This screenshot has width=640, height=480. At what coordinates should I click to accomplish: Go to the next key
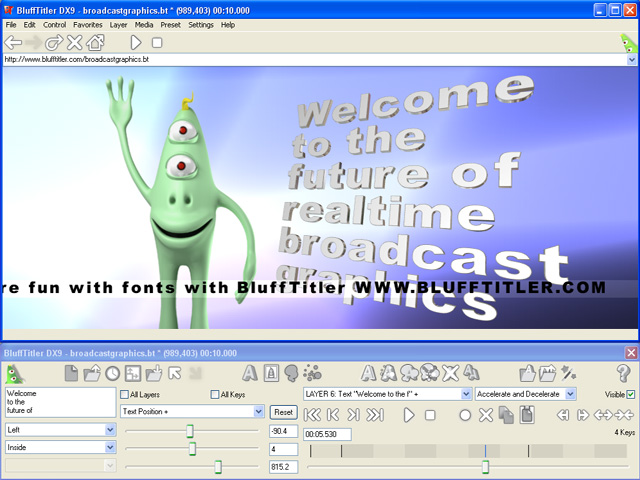click(x=353, y=416)
